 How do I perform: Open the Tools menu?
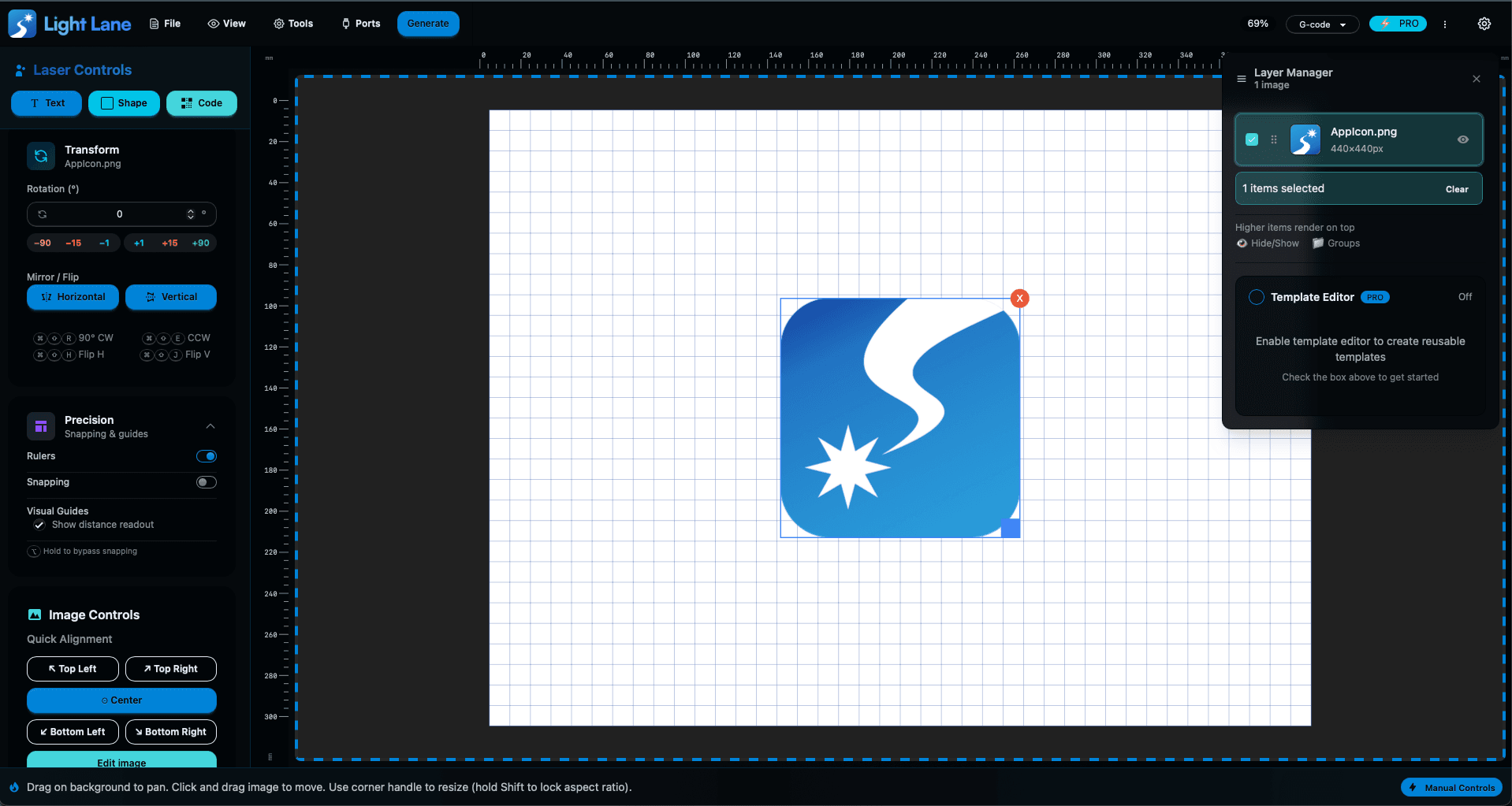point(293,24)
